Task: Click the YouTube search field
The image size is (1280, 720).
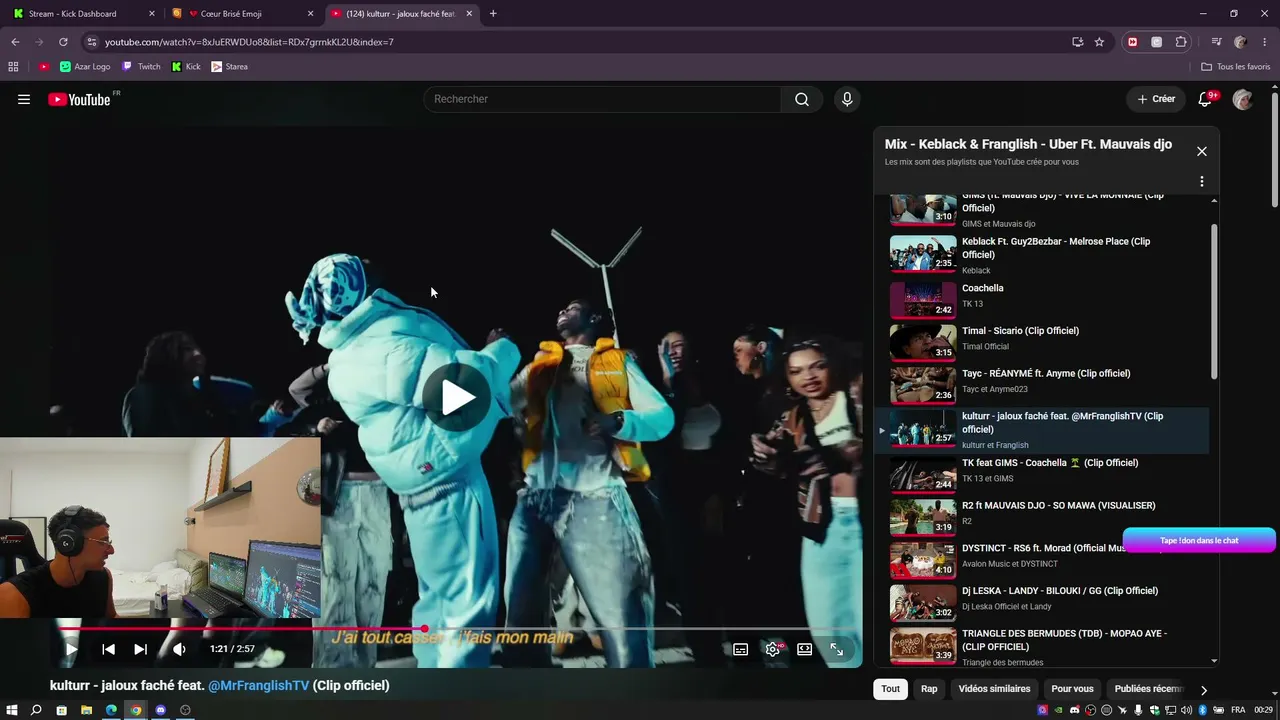Action: click(x=602, y=99)
